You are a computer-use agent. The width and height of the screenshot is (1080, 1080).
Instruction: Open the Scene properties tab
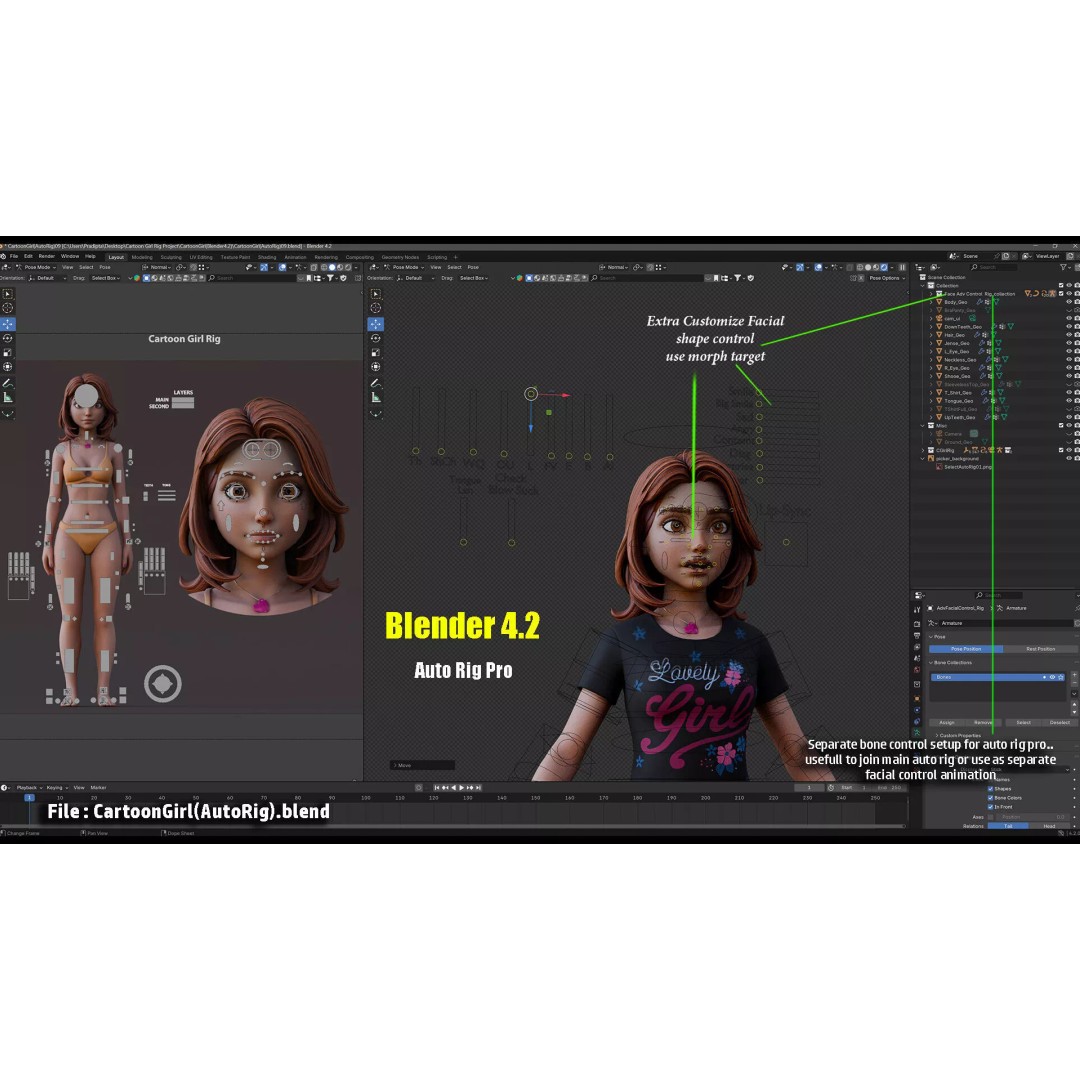pos(917,658)
